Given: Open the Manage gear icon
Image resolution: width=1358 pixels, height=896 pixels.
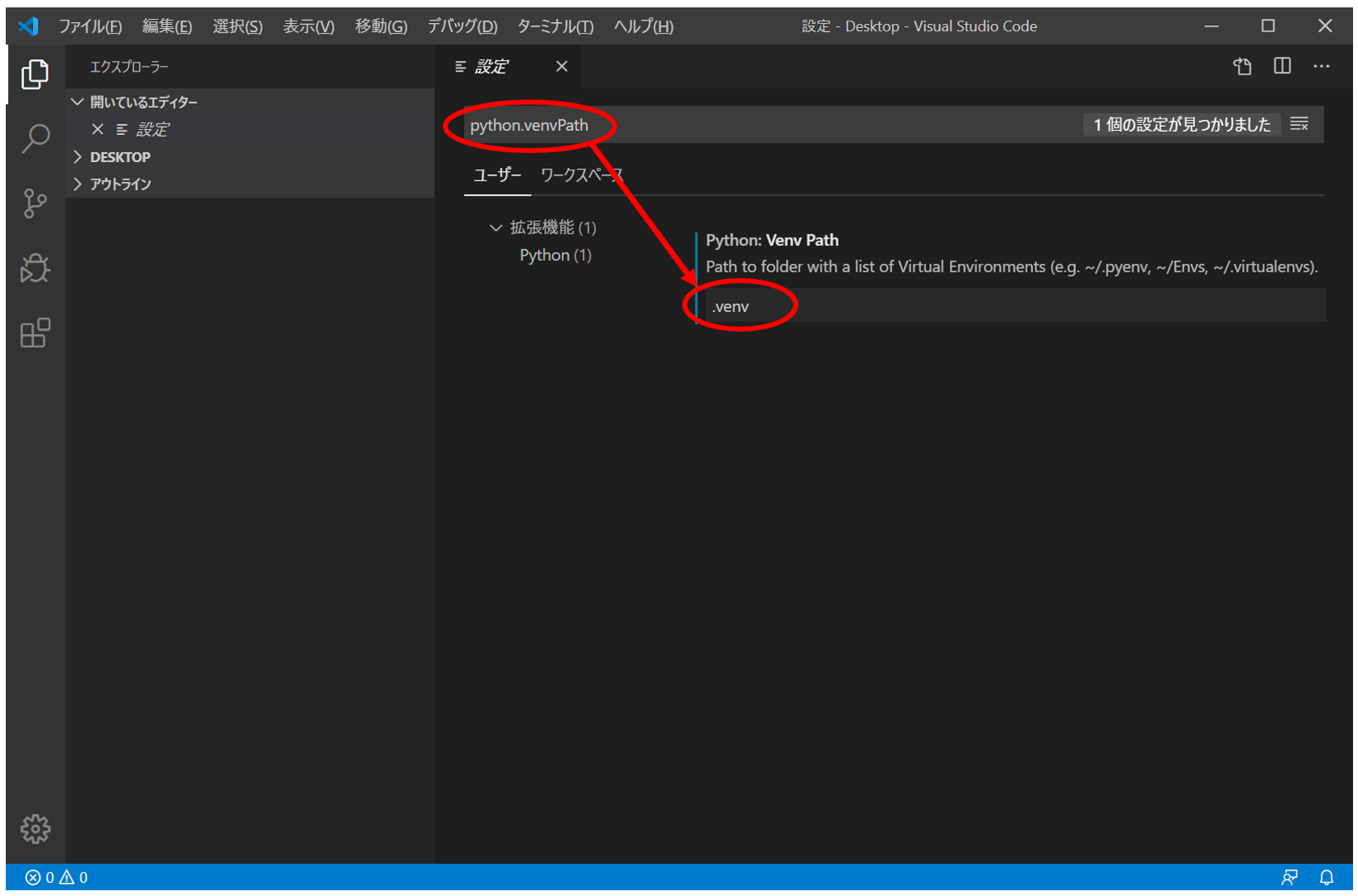Looking at the screenshot, I should pyautogui.click(x=35, y=829).
